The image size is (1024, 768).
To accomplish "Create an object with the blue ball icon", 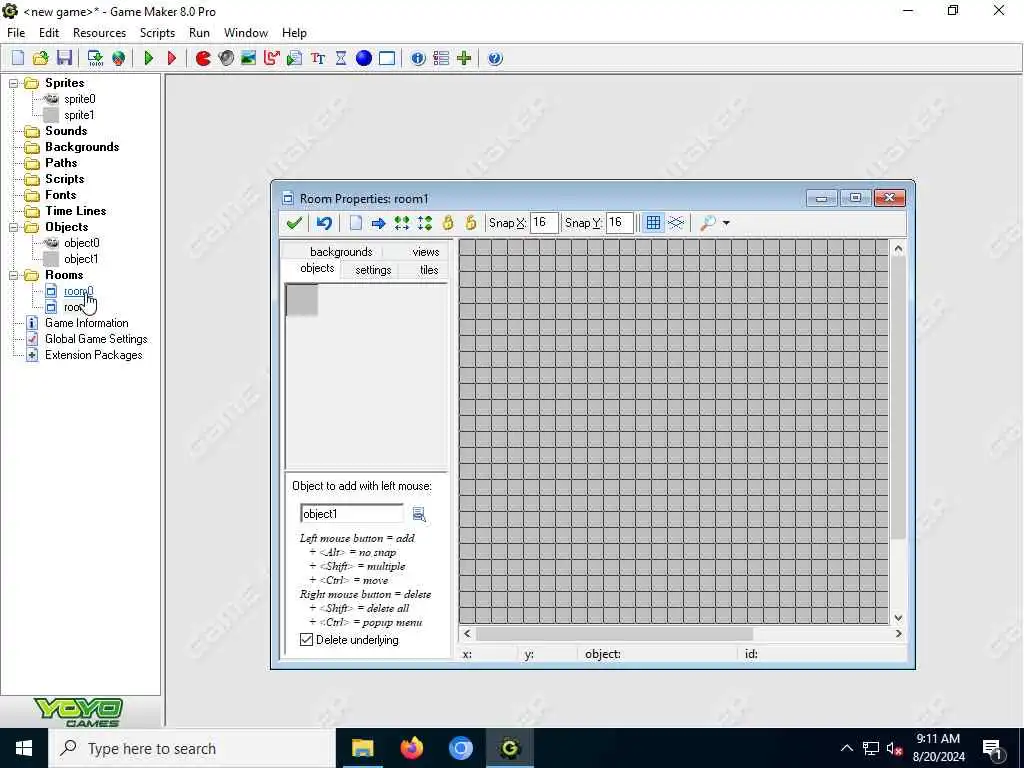I will click(x=364, y=58).
